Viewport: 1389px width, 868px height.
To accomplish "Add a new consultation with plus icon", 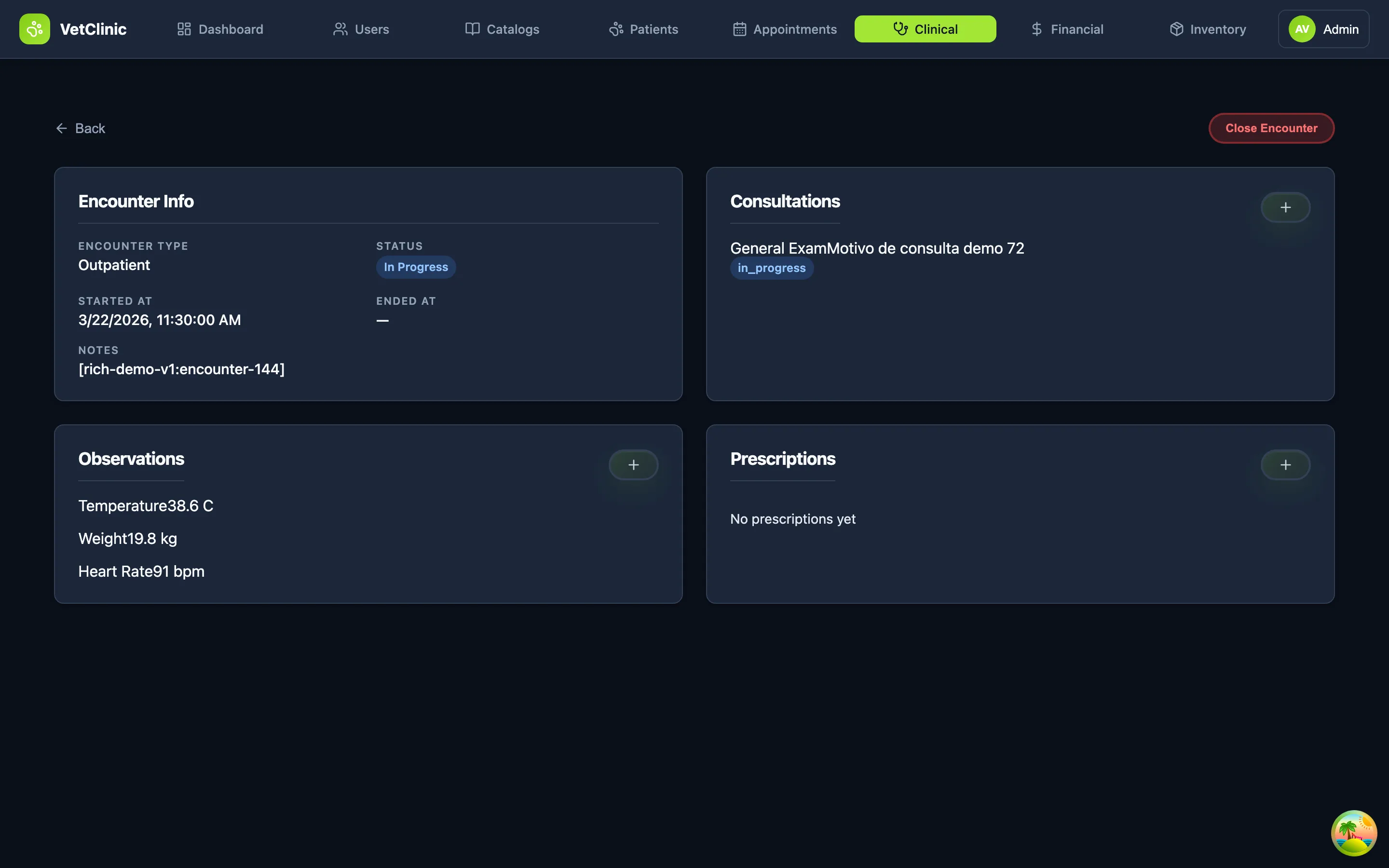I will point(1285,207).
